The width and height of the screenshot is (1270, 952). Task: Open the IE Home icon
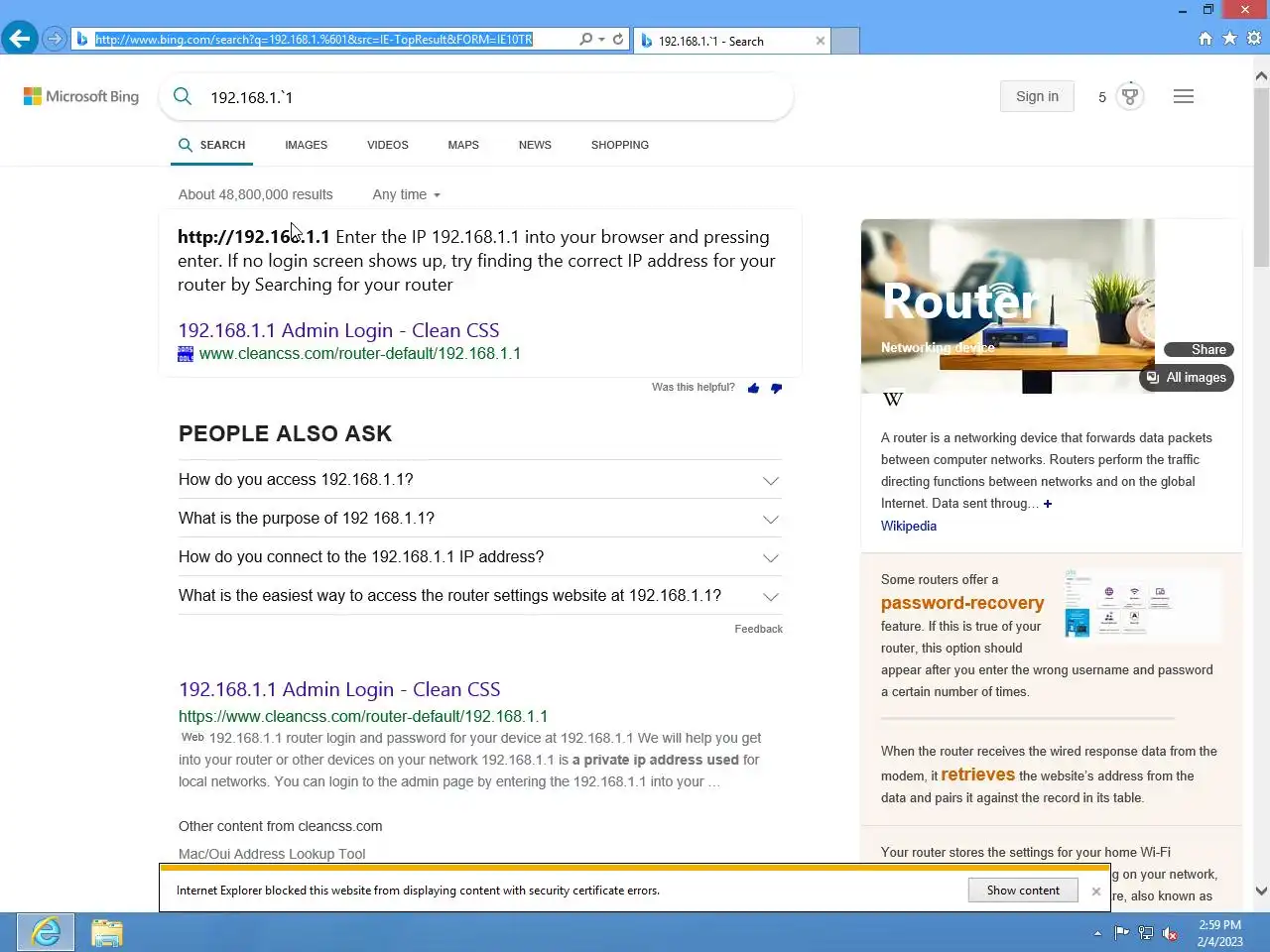coord(1206,39)
